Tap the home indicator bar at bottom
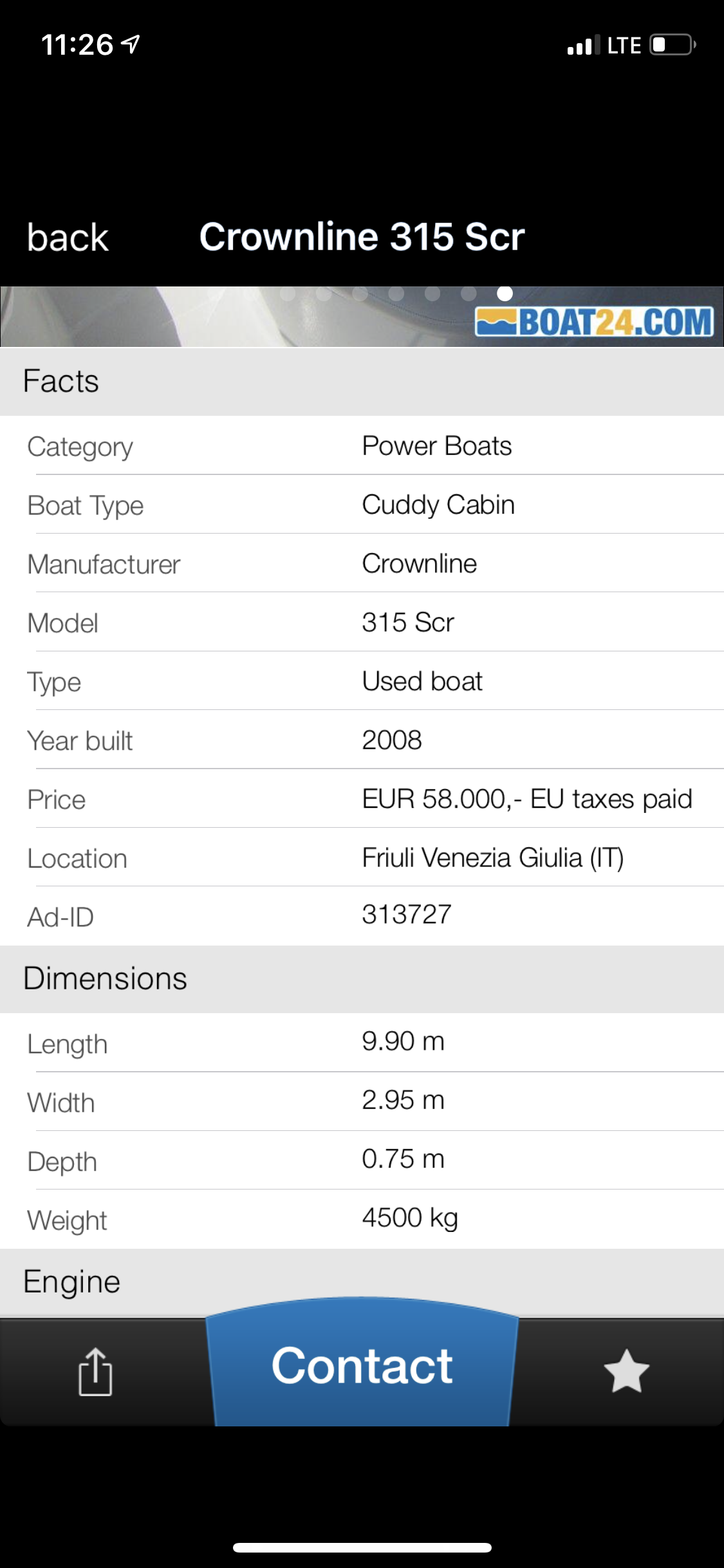The image size is (724, 1568). point(362,1547)
